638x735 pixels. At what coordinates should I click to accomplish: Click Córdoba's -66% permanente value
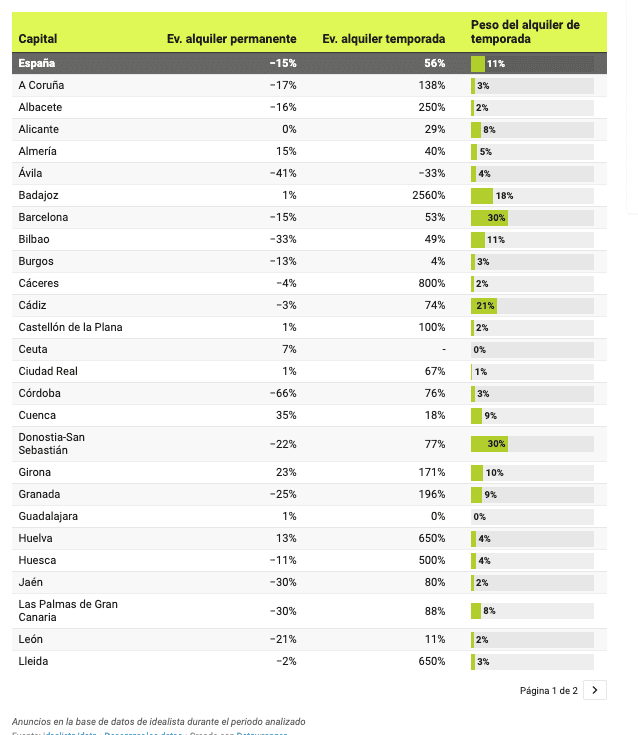(283, 393)
